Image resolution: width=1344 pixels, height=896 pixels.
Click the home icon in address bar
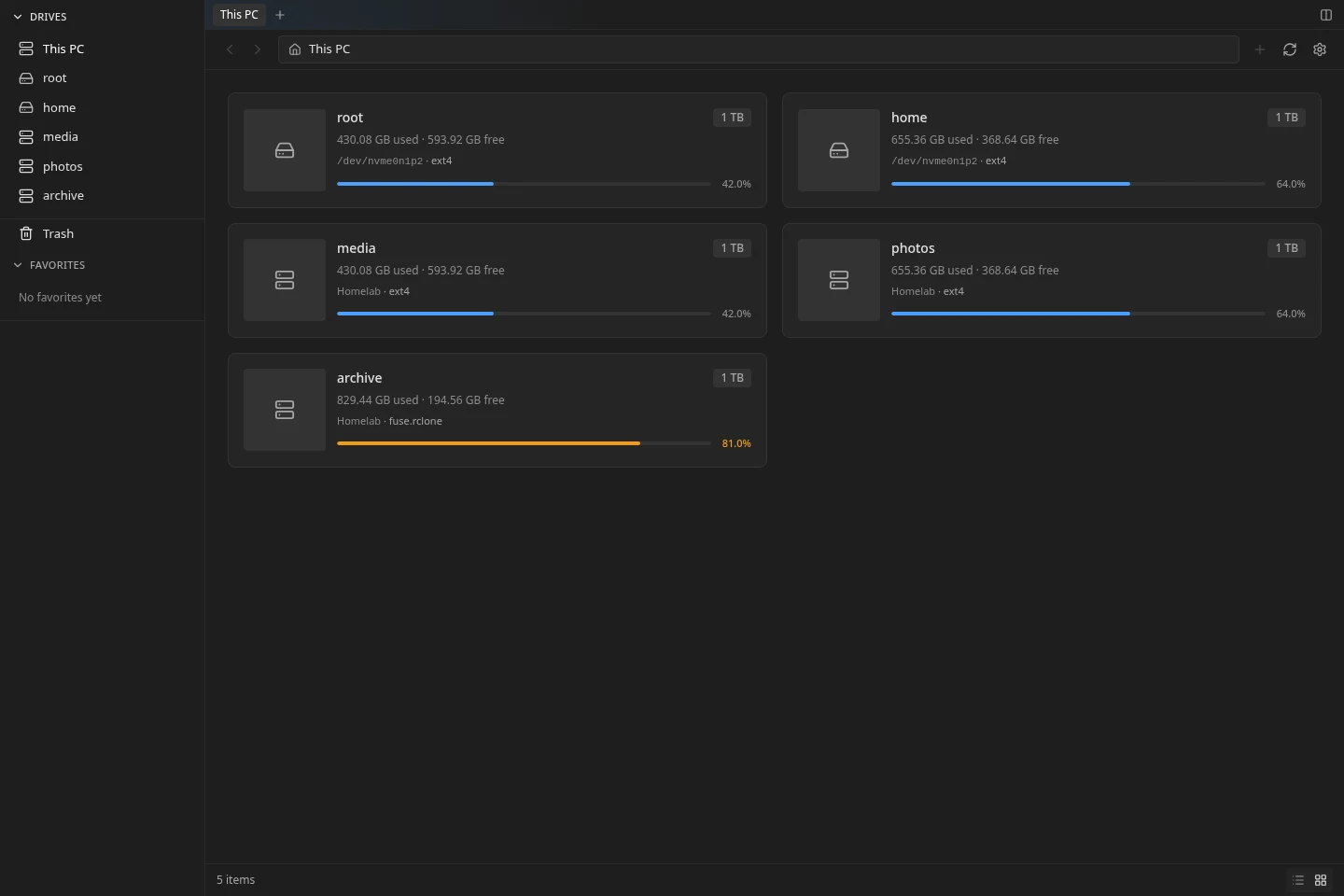coord(295,49)
